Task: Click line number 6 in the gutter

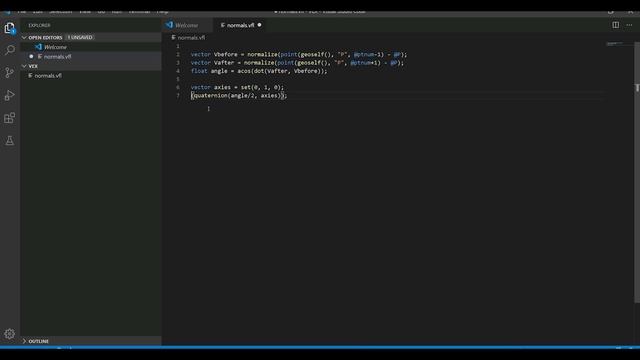Action: pos(178,87)
